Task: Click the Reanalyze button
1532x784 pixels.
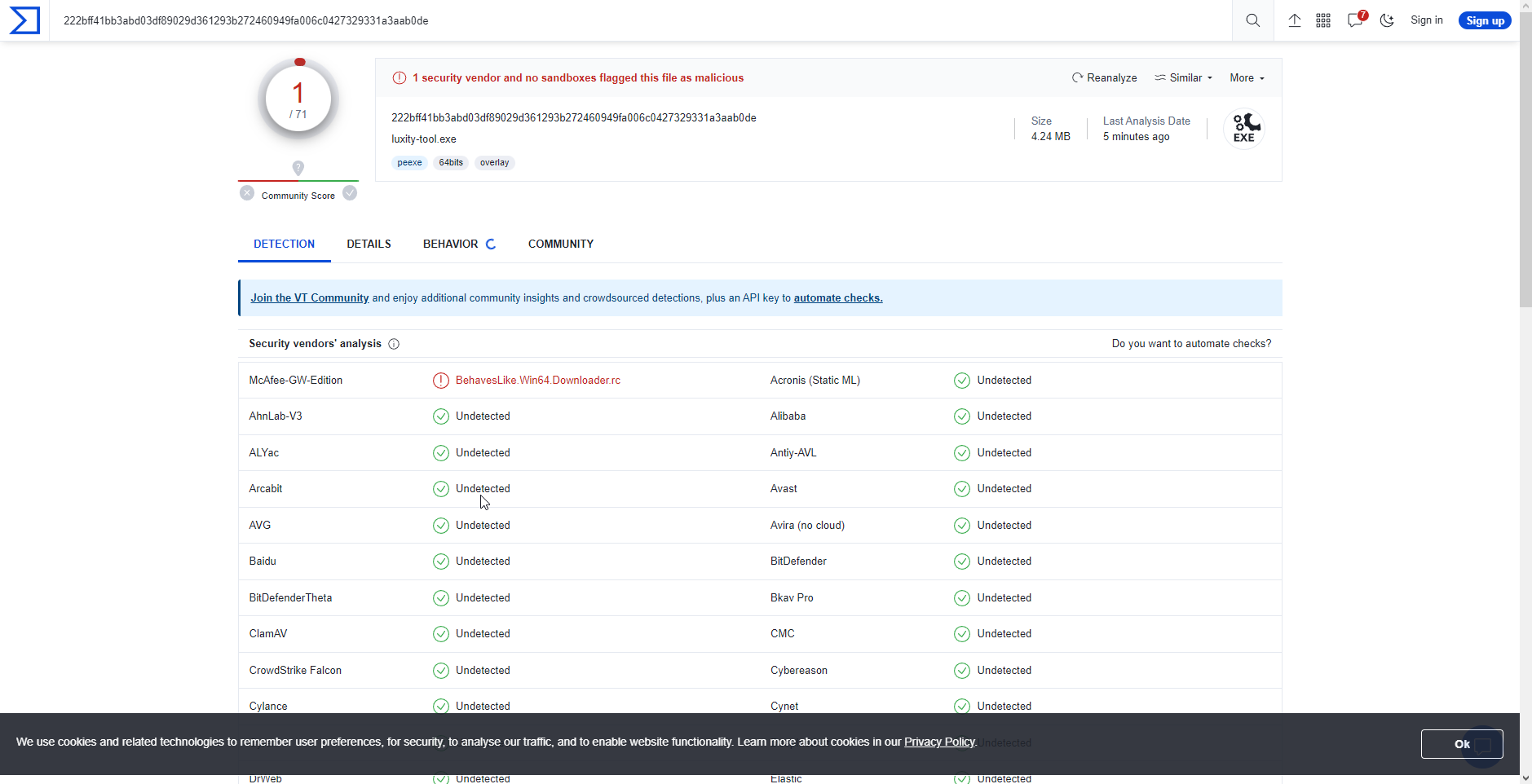Action: click(1104, 78)
